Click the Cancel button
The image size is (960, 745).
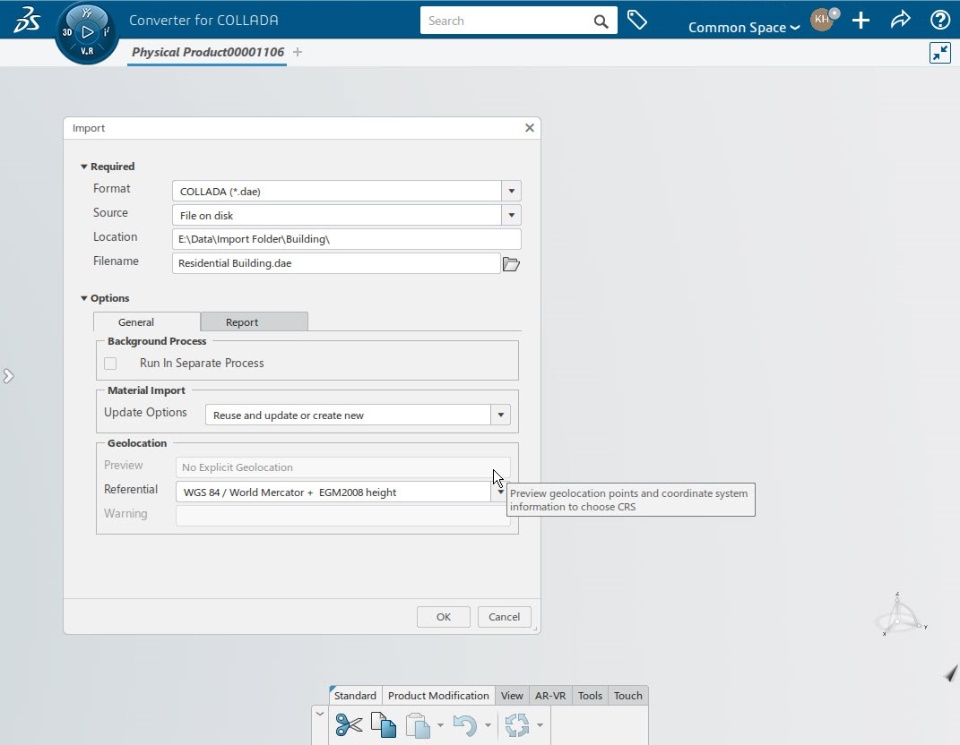(x=504, y=616)
